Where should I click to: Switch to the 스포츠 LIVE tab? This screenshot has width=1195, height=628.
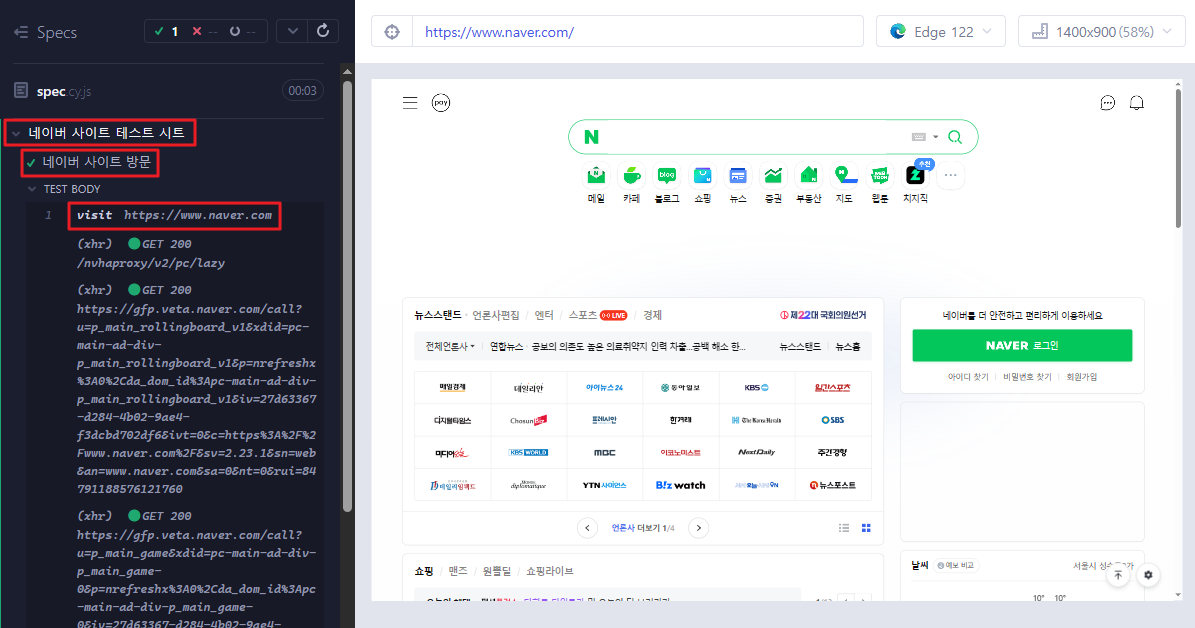pyautogui.click(x=598, y=316)
